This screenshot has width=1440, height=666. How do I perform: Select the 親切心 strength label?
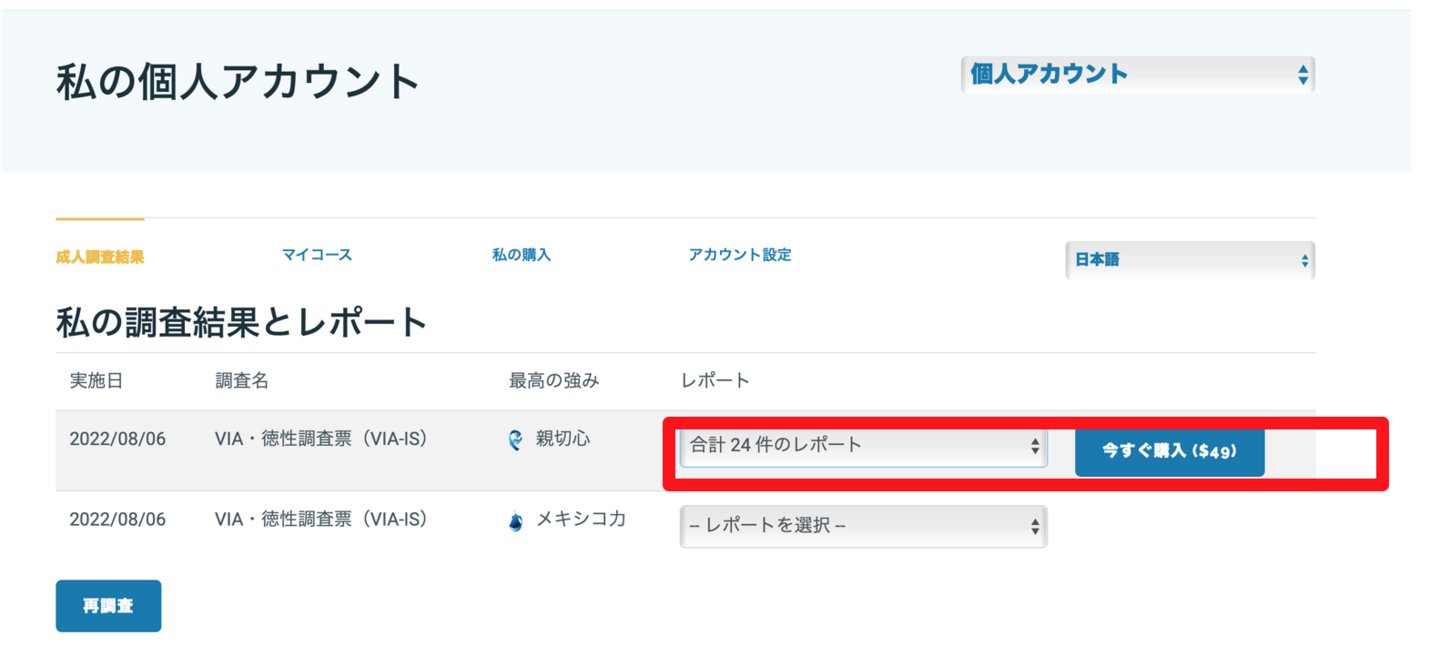(563, 439)
